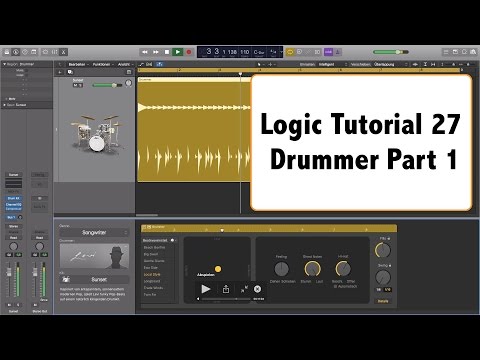Mute the Sunset track
This screenshot has width=480, height=360.
click(75, 85)
